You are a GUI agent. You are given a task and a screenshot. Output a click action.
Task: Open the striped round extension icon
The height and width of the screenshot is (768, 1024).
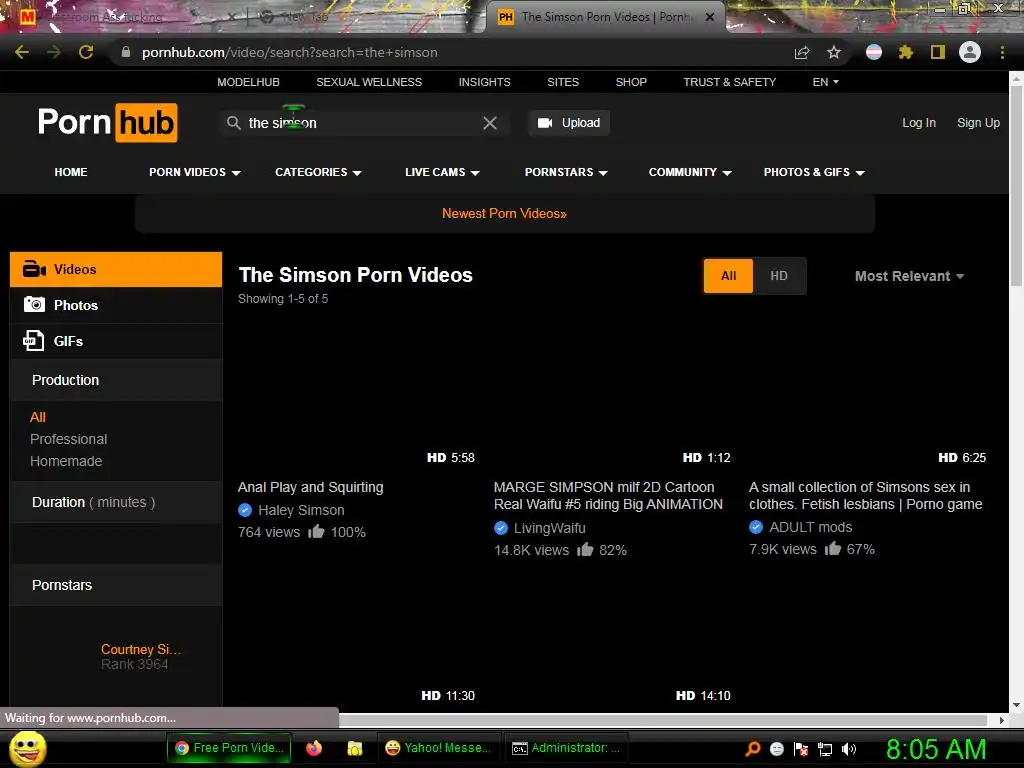click(x=874, y=52)
